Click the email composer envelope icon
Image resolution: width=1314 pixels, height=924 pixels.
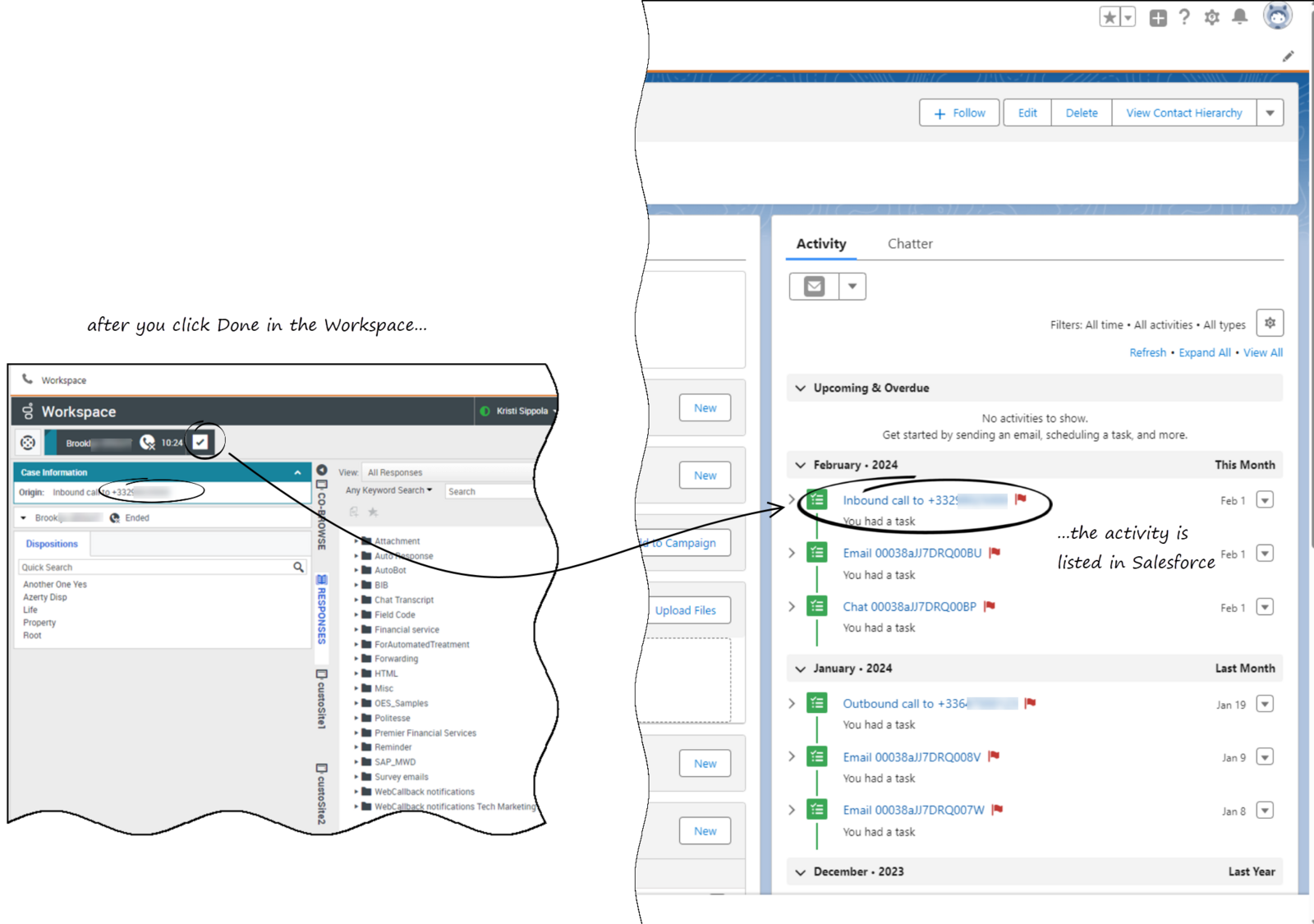point(814,287)
